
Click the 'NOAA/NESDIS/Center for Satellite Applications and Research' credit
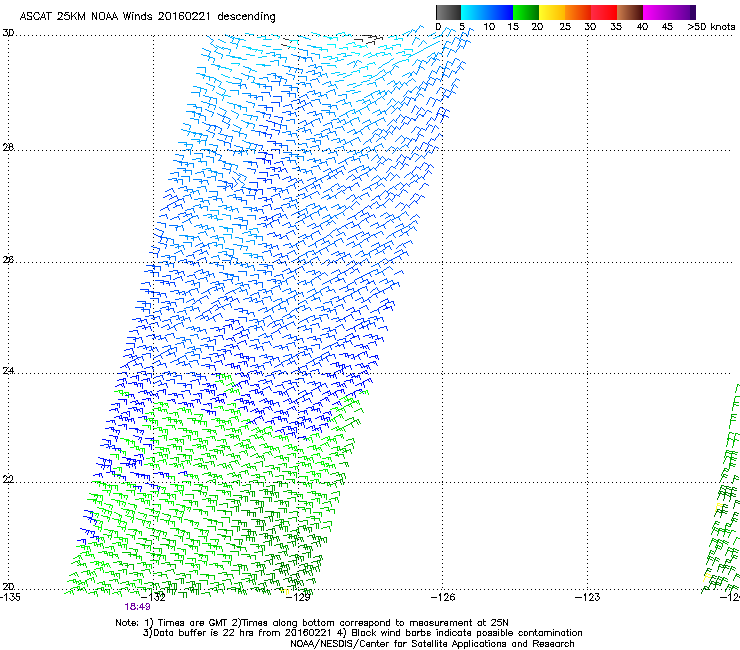pos(432,644)
